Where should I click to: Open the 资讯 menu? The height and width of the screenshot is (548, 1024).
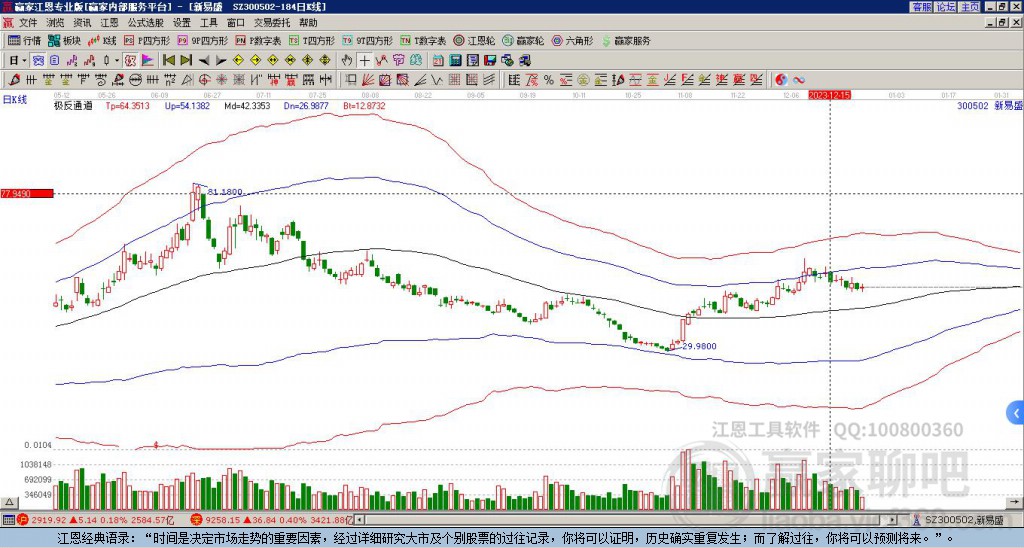[x=82, y=23]
